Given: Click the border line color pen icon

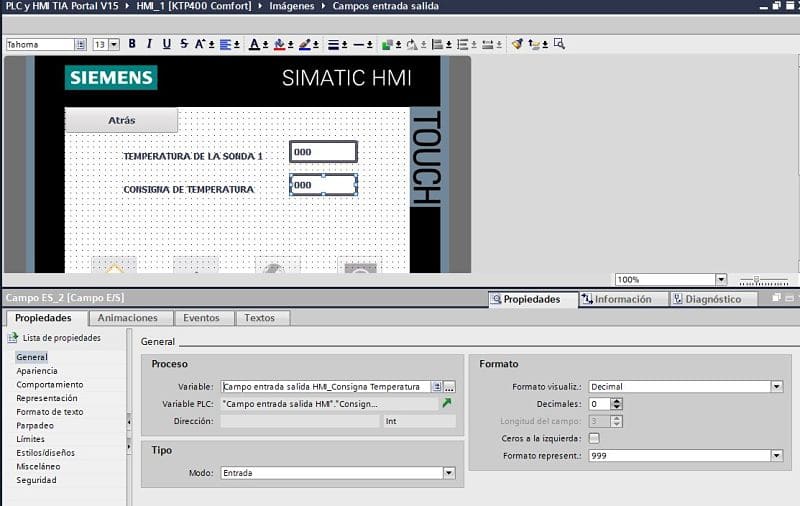Looking at the screenshot, I should 305,44.
